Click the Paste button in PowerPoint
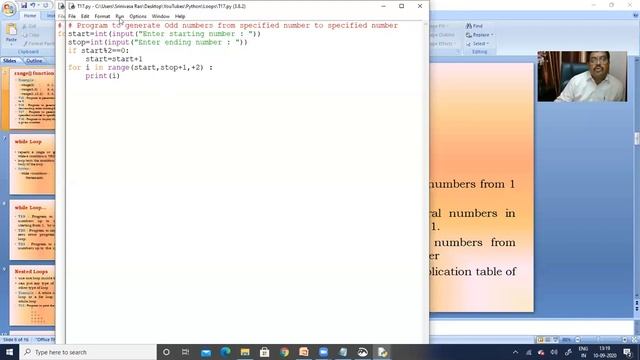The image size is (640, 360). [11, 33]
